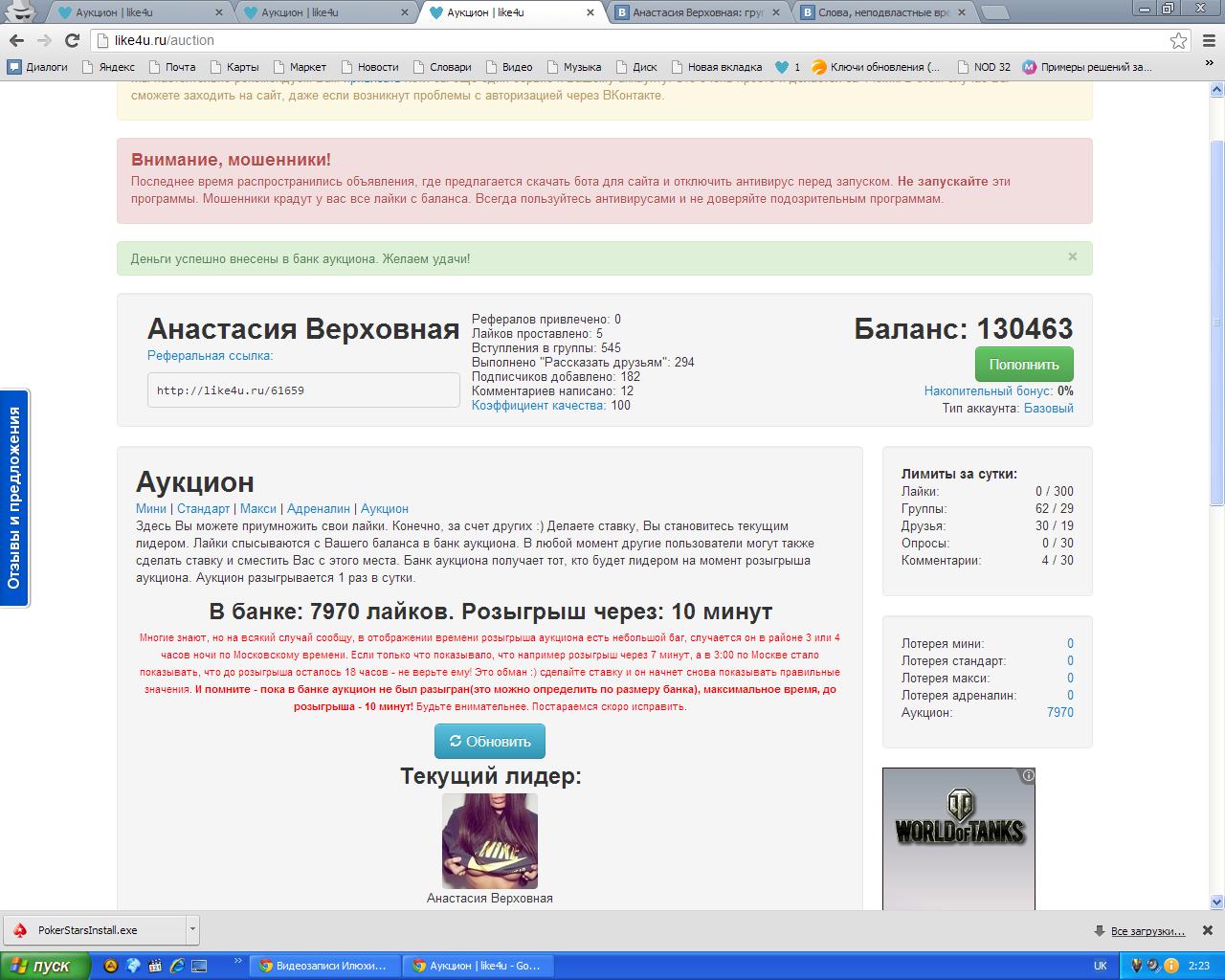1225x980 pixels.
Task: Click the World of Tanks advertisement
Action: pyautogui.click(x=959, y=838)
